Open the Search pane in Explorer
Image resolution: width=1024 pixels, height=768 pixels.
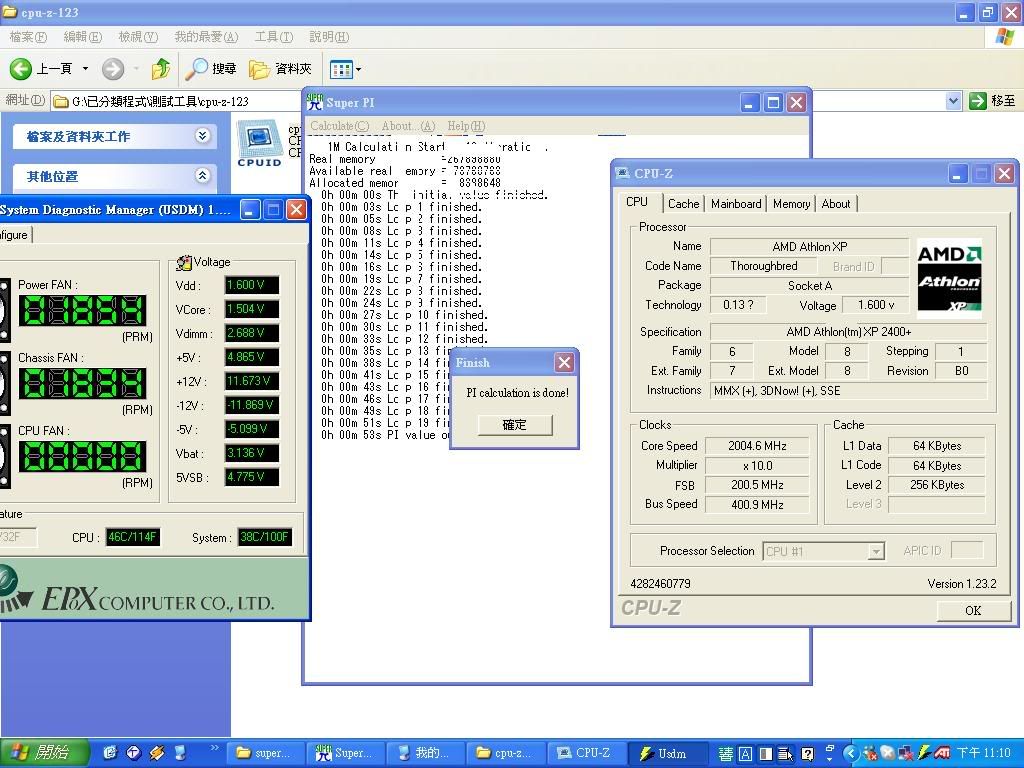pyautogui.click(x=211, y=68)
